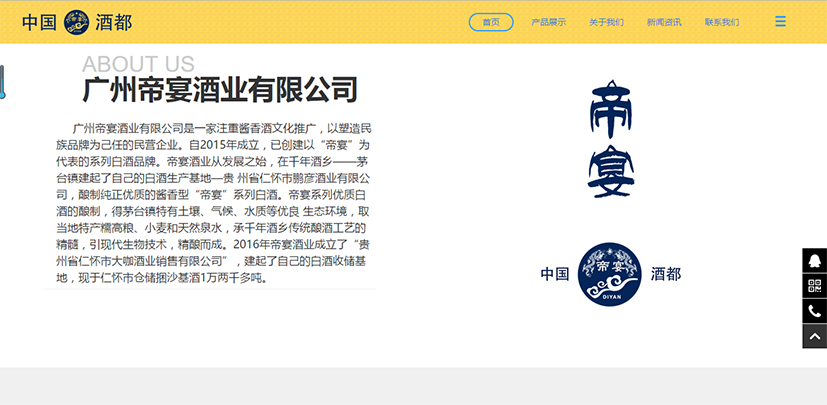Click the back-to-top arrow icon
The image size is (827, 405).
click(x=815, y=336)
